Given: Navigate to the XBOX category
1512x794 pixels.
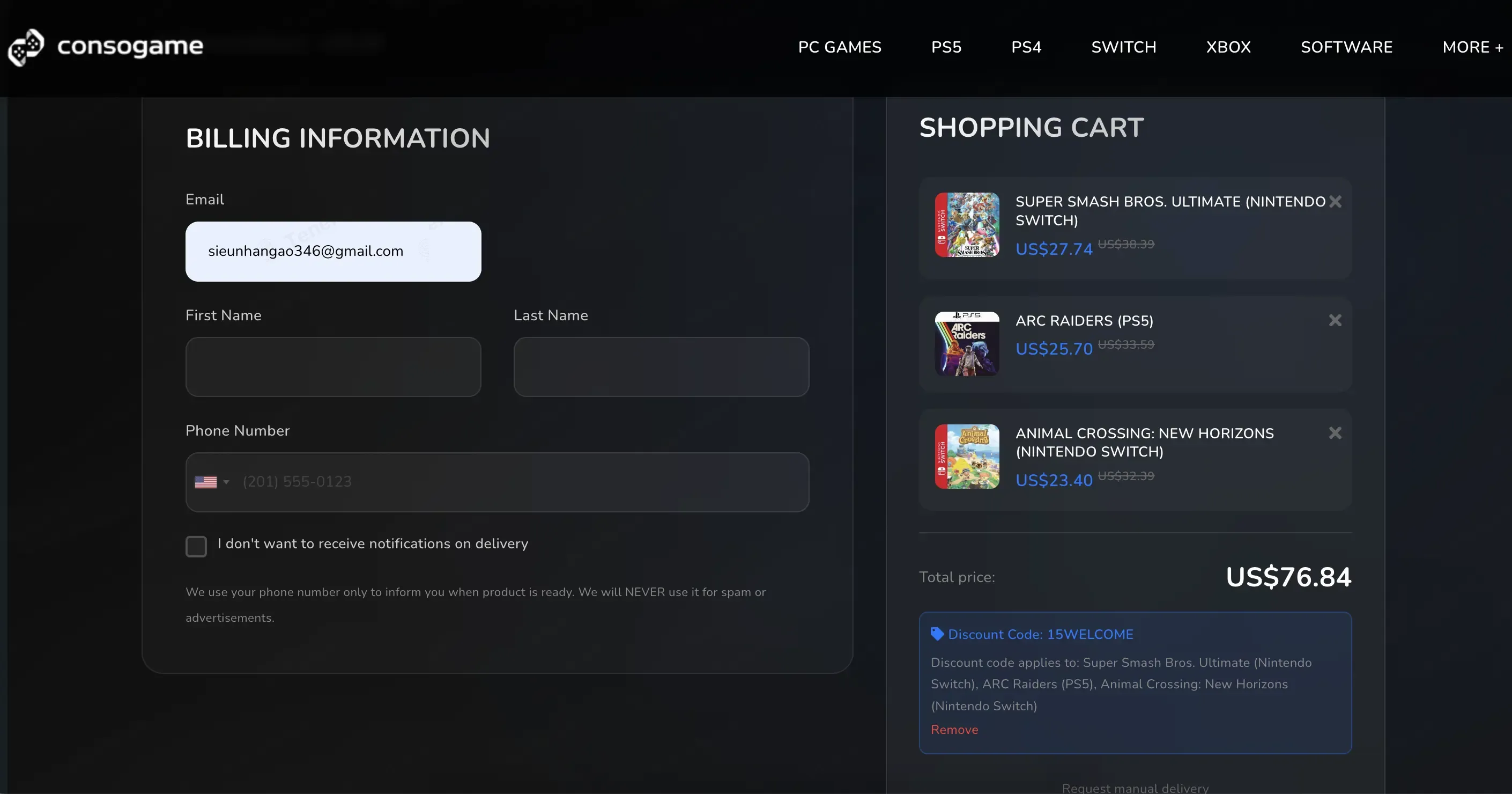Looking at the screenshot, I should pyautogui.click(x=1228, y=47).
